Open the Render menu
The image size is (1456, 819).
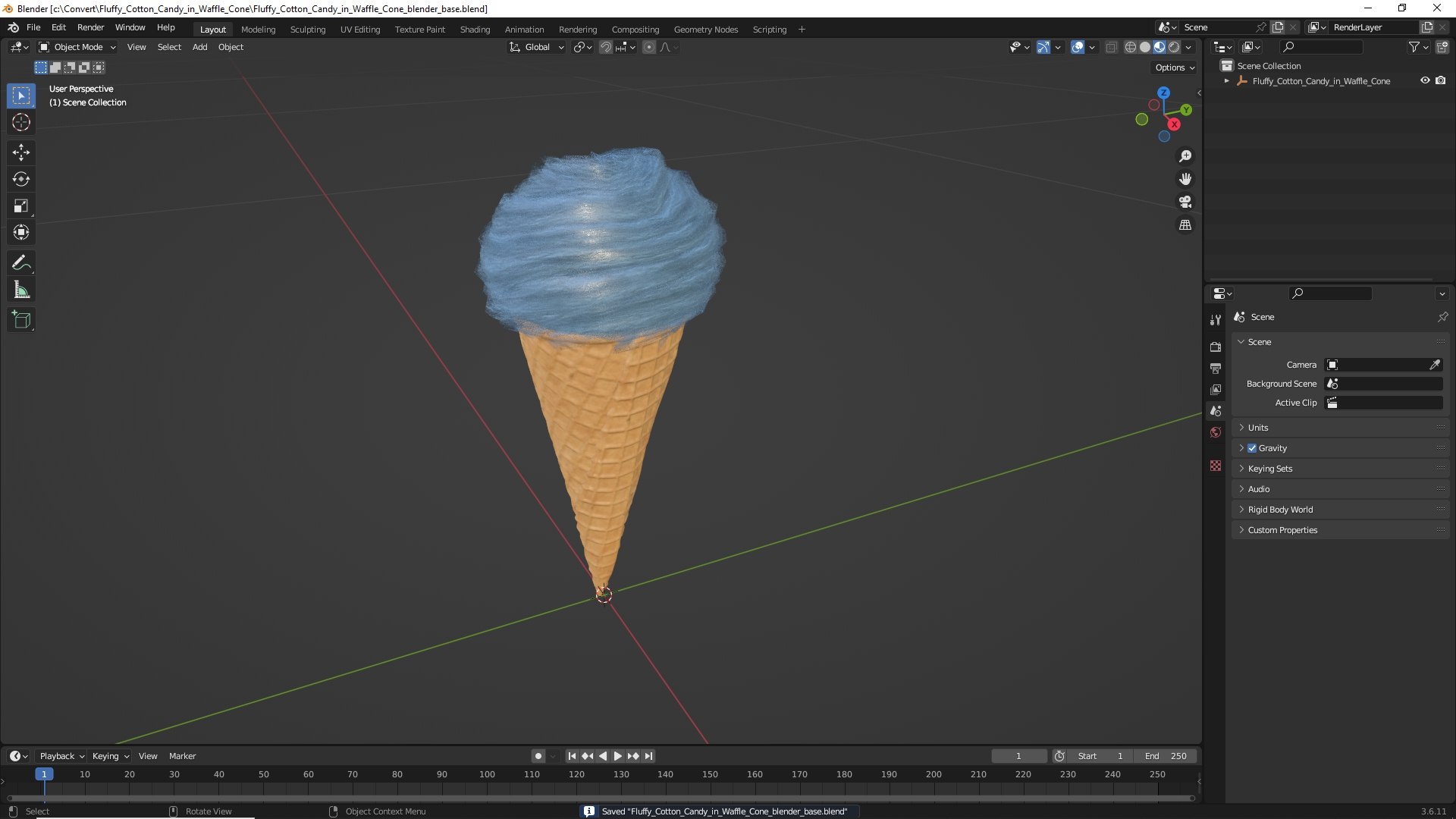click(x=90, y=27)
